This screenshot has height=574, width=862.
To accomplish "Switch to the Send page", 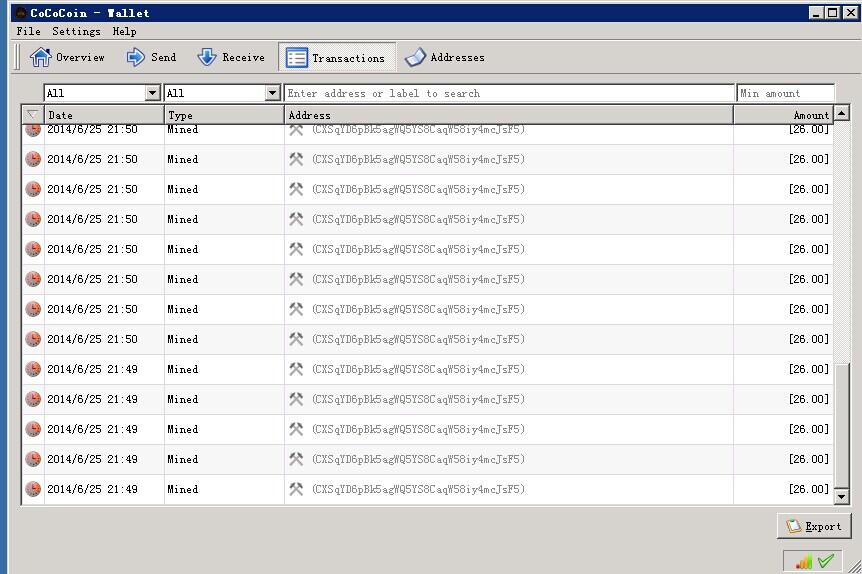I will 151,57.
